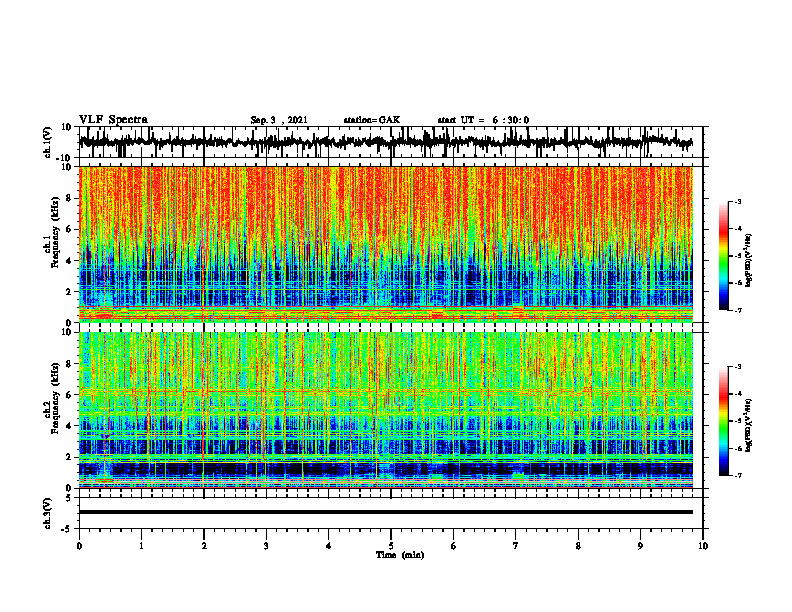Click the 'ch.1(V)' waveform axis label

[x=47, y=142]
